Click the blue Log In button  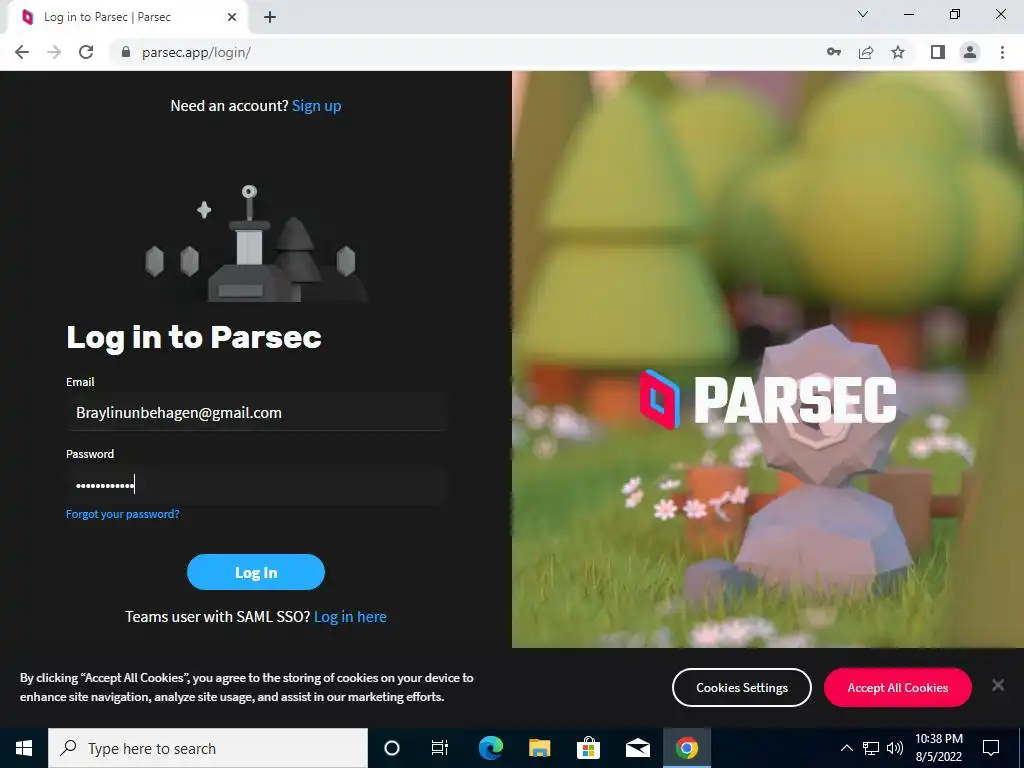click(256, 572)
